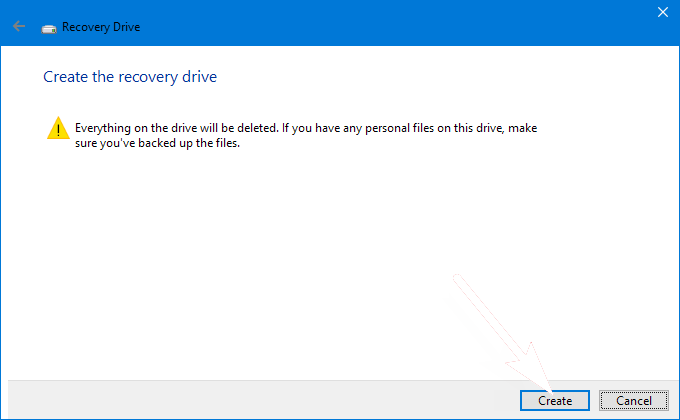Click the 'Everything on the drive will be deleted' warning text
Image resolution: width=680 pixels, height=420 pixels.
pyautogui.click(x=306, y=135)
